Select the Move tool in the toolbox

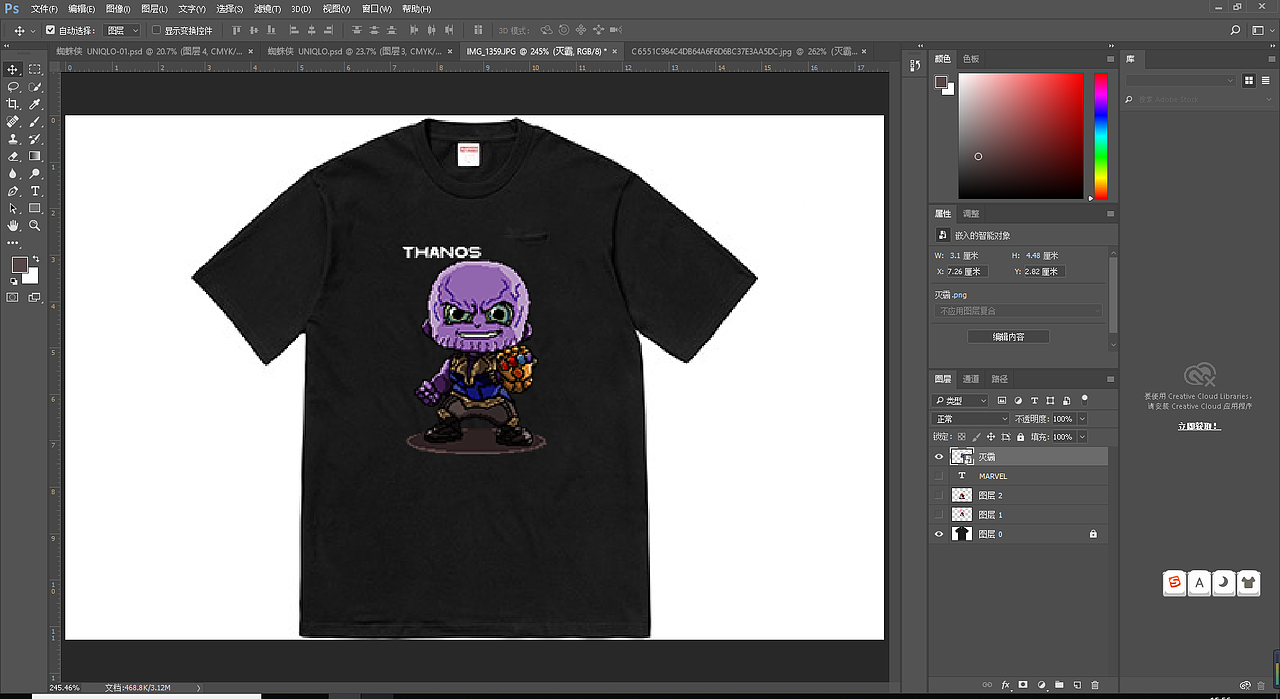(13, 69)
